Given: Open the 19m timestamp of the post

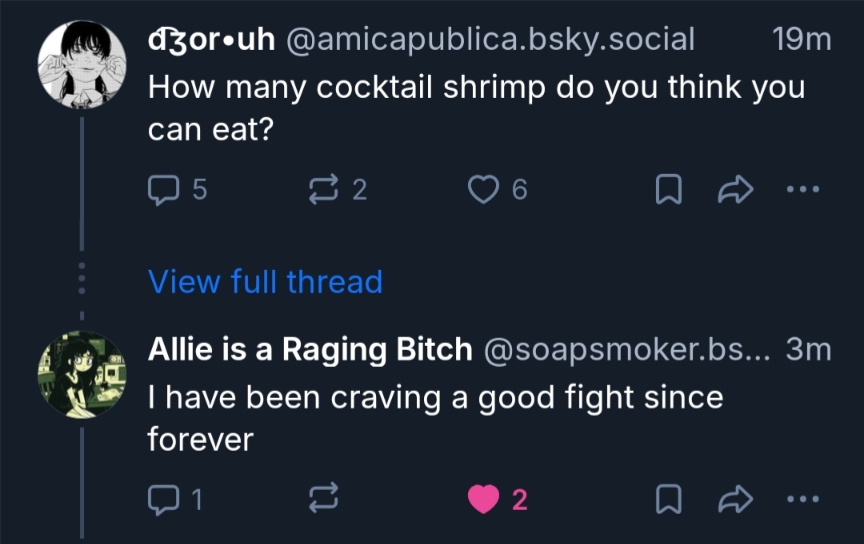Looking at the screenshot, I should click(x=802, y=40).
